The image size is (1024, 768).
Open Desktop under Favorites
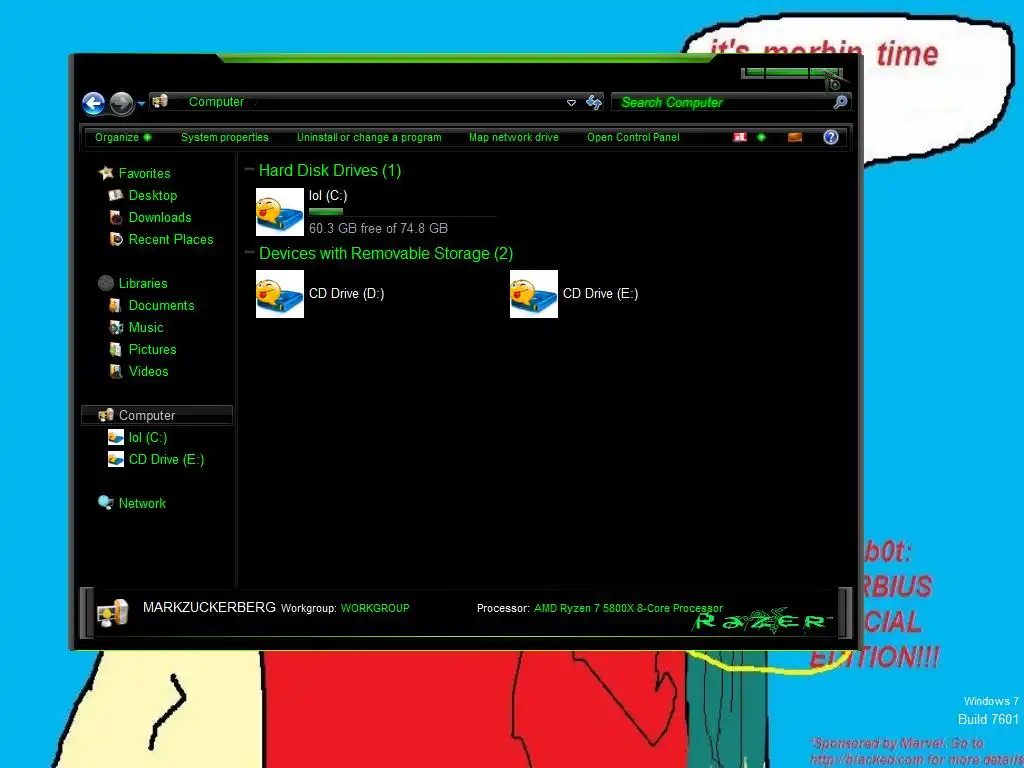click(153, 195)
